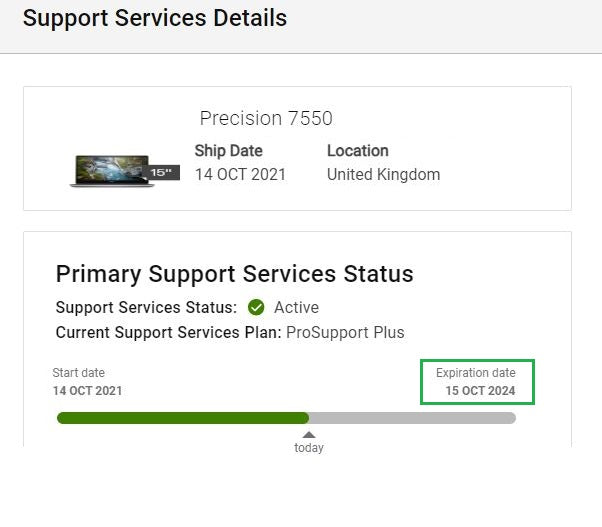
Task: Click the today triangle marker
Action: [309, 434]
